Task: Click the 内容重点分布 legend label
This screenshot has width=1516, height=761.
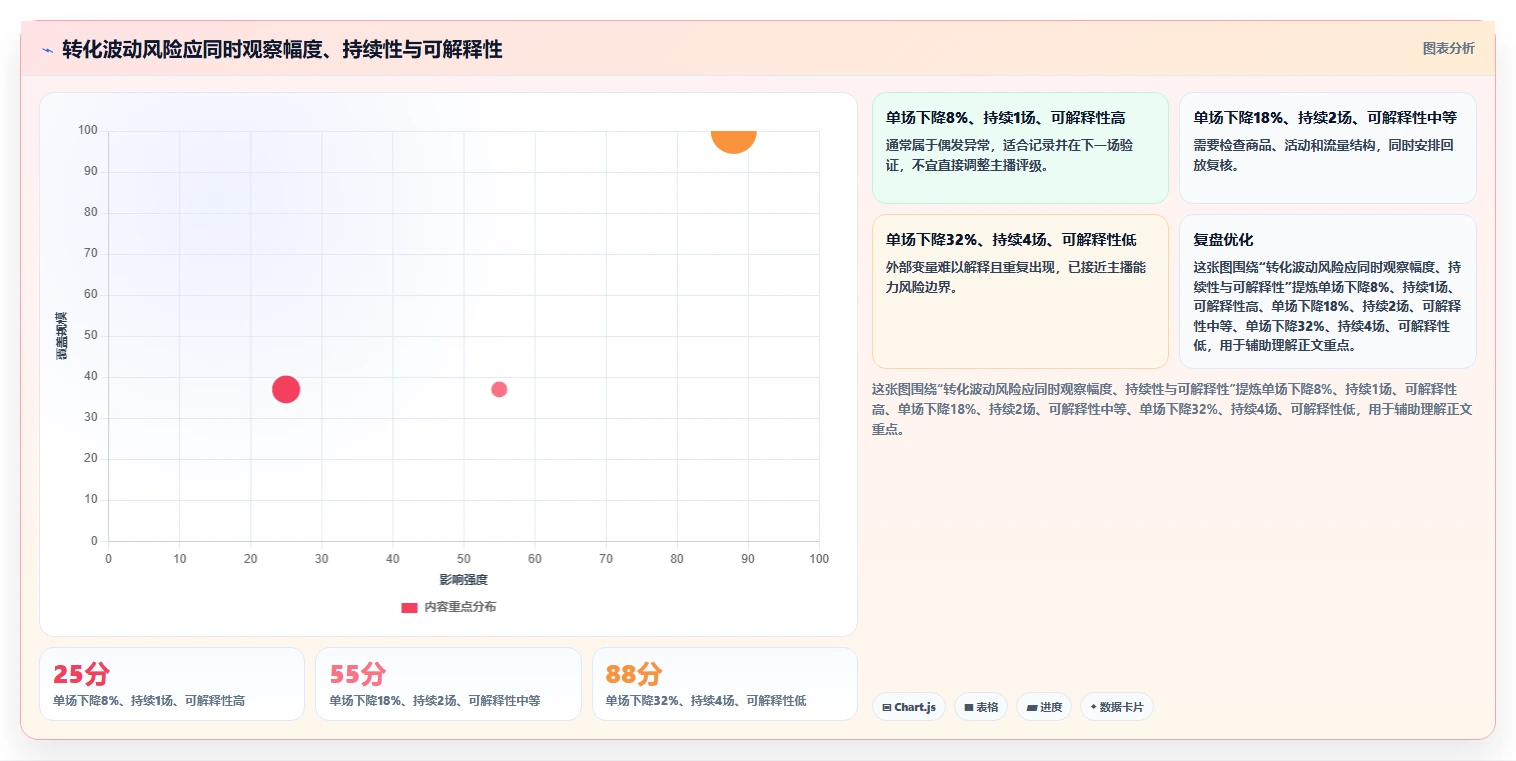Action: pyautogui.click(x=460, y=607)
